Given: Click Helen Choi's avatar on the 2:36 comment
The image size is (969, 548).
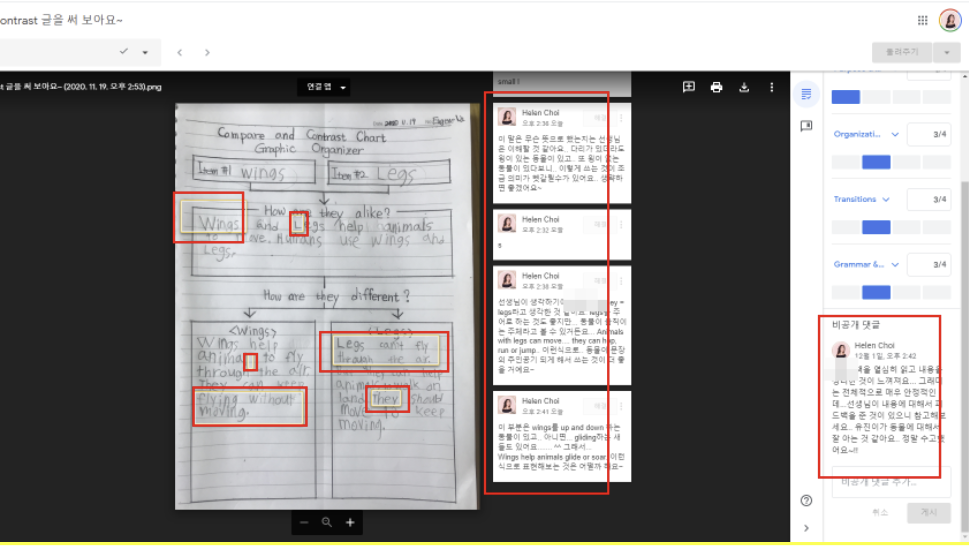Looking at the screenshot, I should 507,117.
